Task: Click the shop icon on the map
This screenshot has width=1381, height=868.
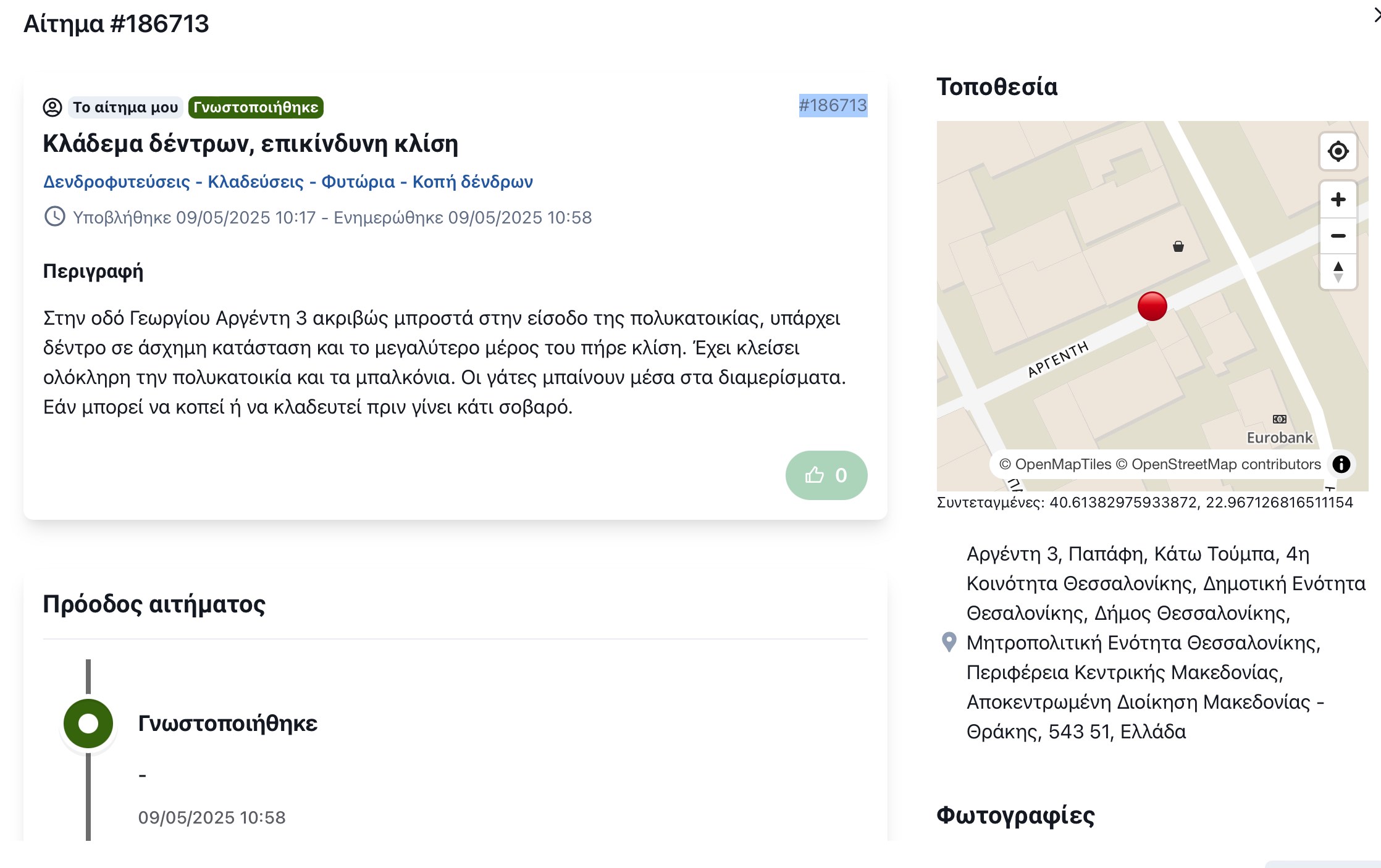Action: point(1178,246)
